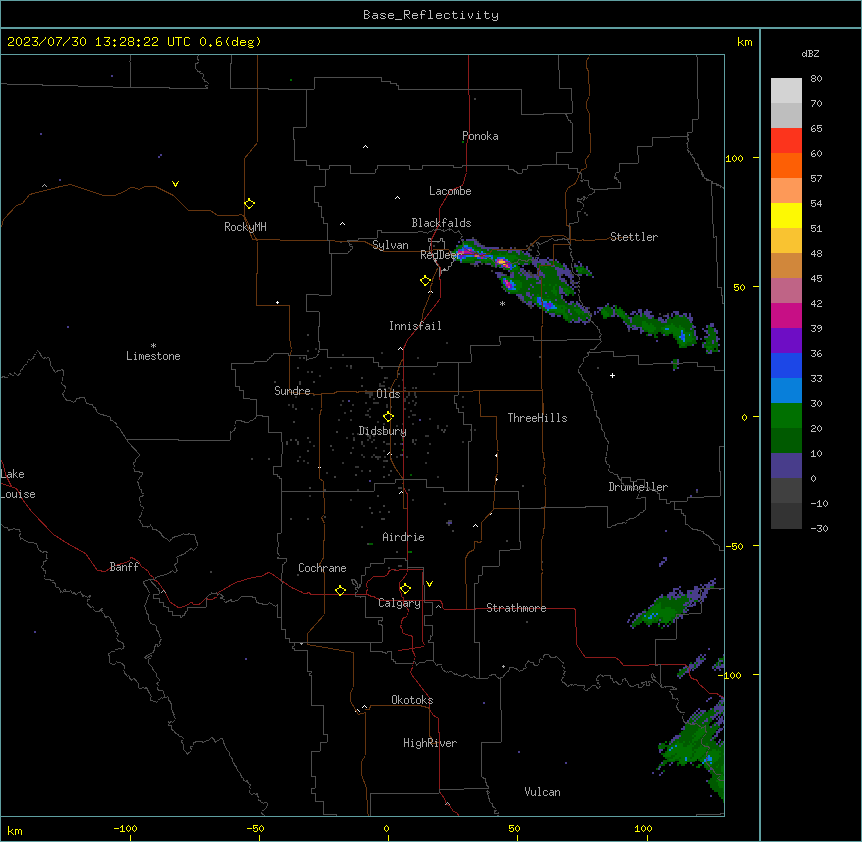Image resolution: width=862 pixels, height=842 pixels.
Task: Click the Cochrane label
Action: click(322, 568)
